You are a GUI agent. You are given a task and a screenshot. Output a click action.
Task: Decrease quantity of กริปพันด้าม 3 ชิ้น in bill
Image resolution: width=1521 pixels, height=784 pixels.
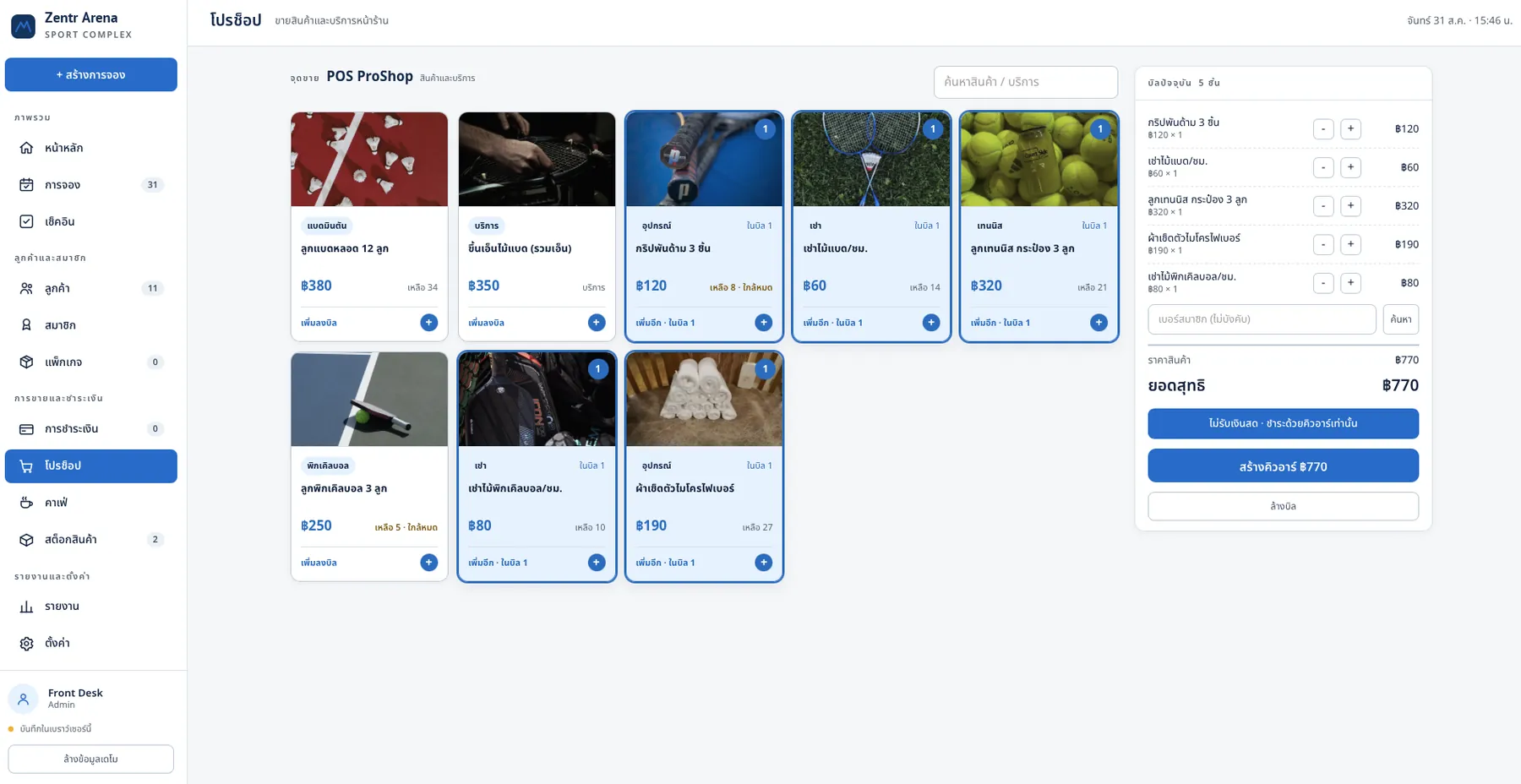tap(1323, 129)
